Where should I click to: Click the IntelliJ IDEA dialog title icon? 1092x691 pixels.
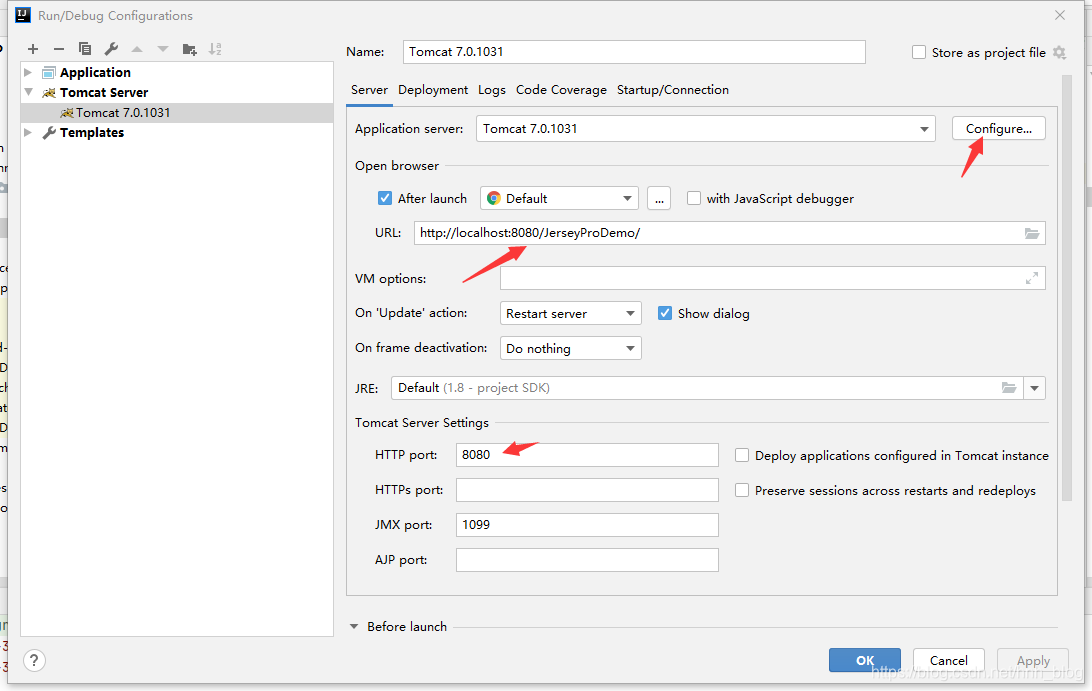pyautogui.click(x=23, y=15)
